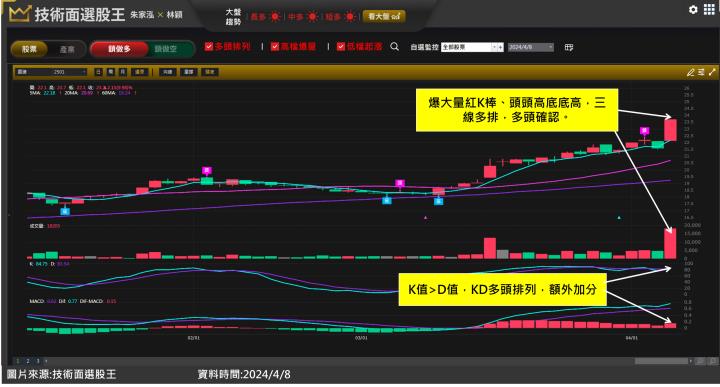Viewport: 720px width, 387px height.
Task: Go to page 1 at the bottom left
Action: coord(18,361)
